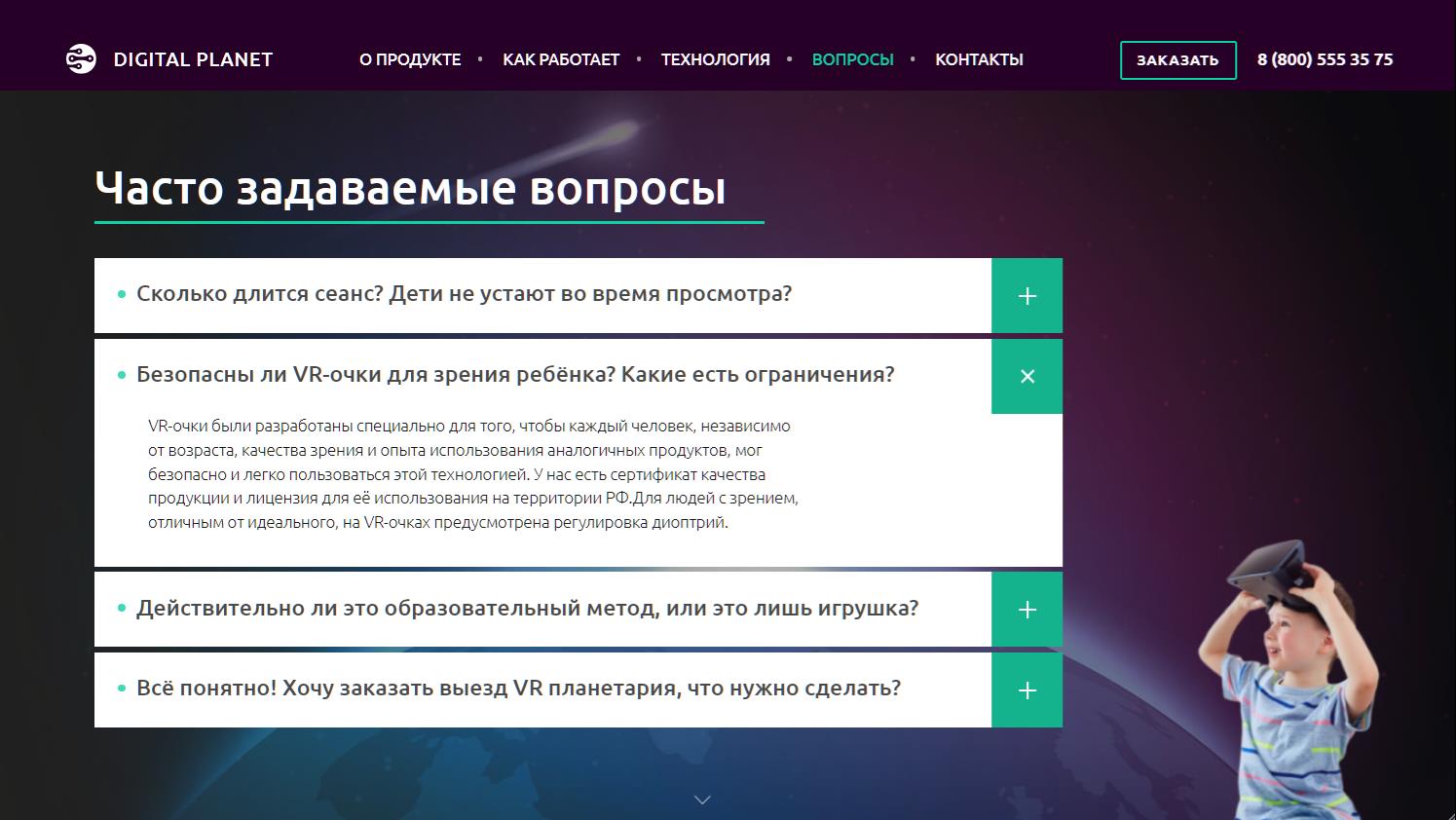Click the DIGITAL PLANET brand name
This screenshot has width=1456, height=820.
click(193, 59)
